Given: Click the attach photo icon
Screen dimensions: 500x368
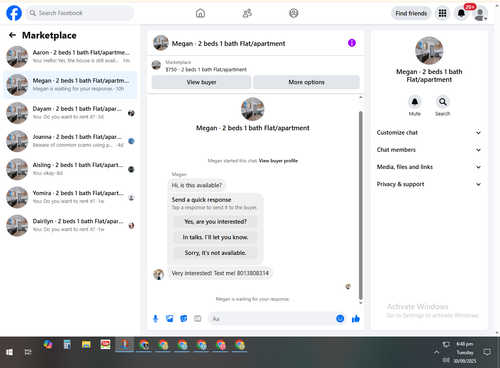Looking at the screenshot, I should (x=170, y=319).
